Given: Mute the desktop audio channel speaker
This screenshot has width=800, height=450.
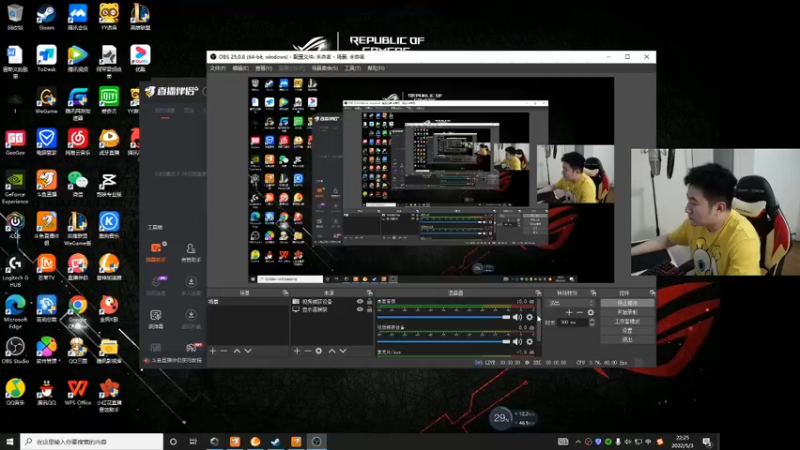Looking at the screenshot, I should pyautogui.click(x=517, y=317).
